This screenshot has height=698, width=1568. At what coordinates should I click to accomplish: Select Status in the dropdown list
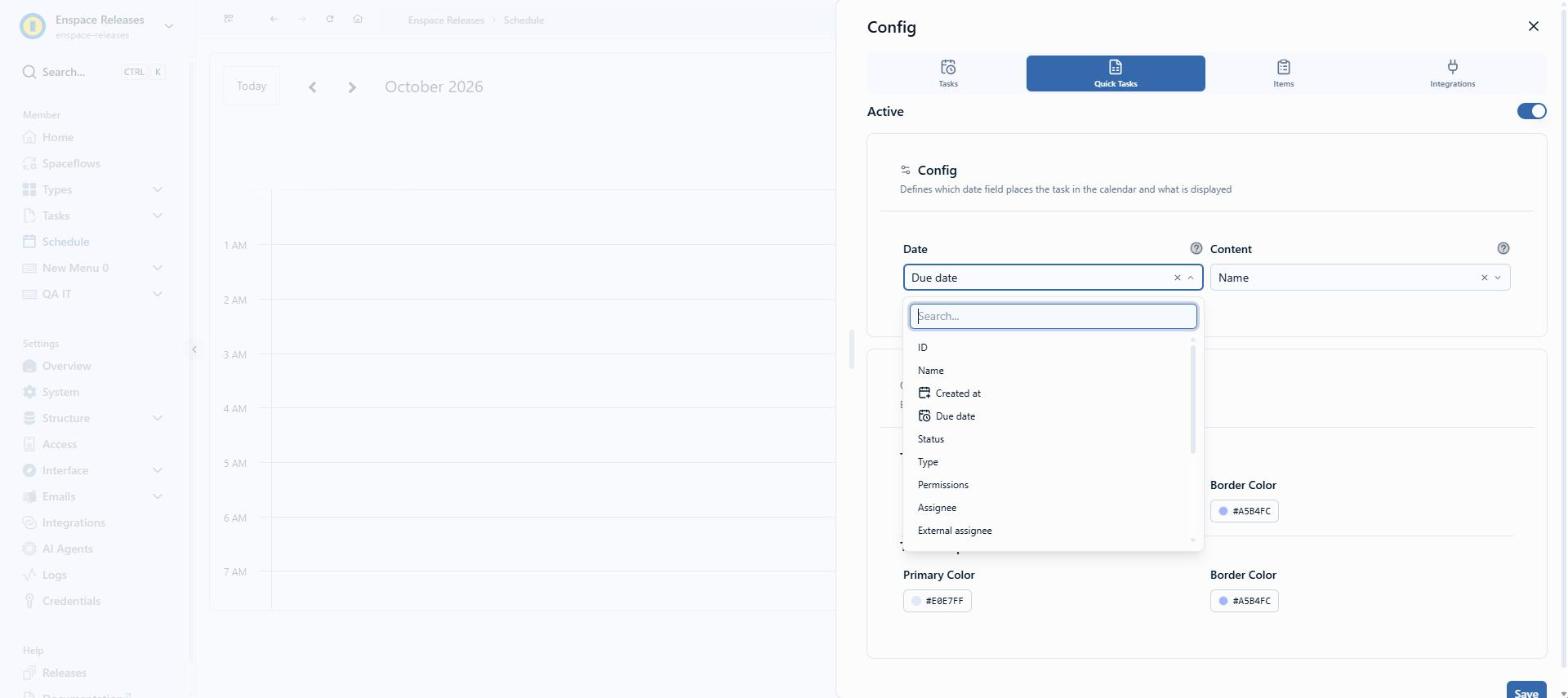tap(1047, 439)
